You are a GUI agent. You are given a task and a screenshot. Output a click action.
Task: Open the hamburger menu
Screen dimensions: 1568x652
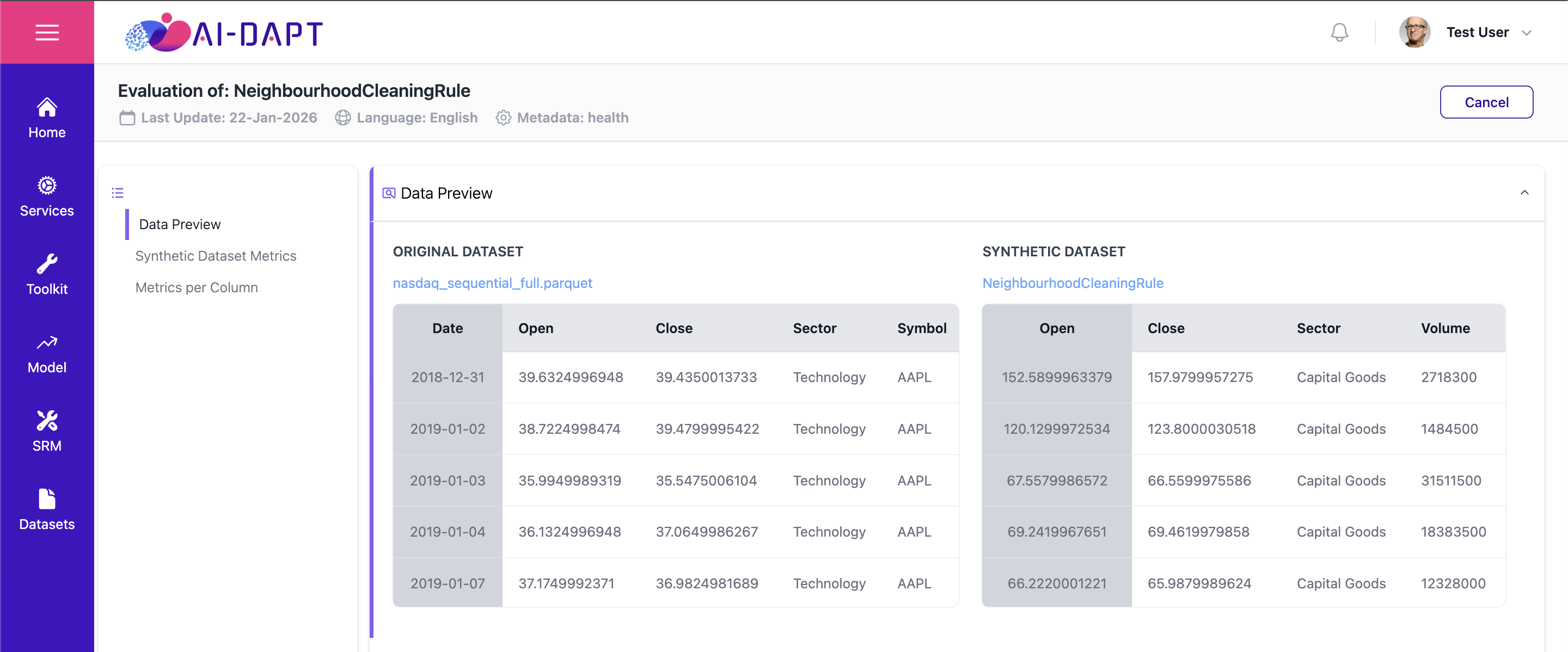47,32
